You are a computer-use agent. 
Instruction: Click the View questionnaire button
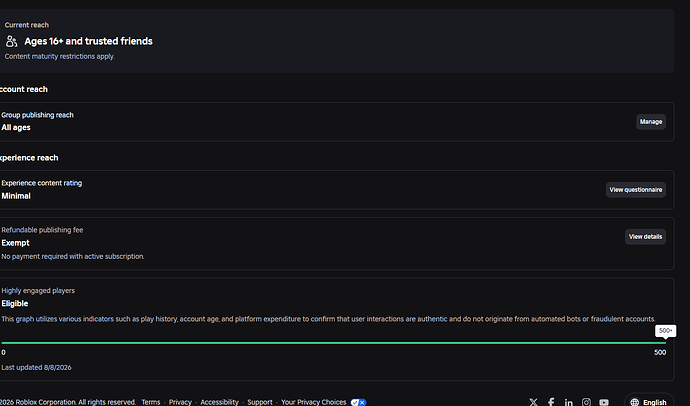point(635,190)
